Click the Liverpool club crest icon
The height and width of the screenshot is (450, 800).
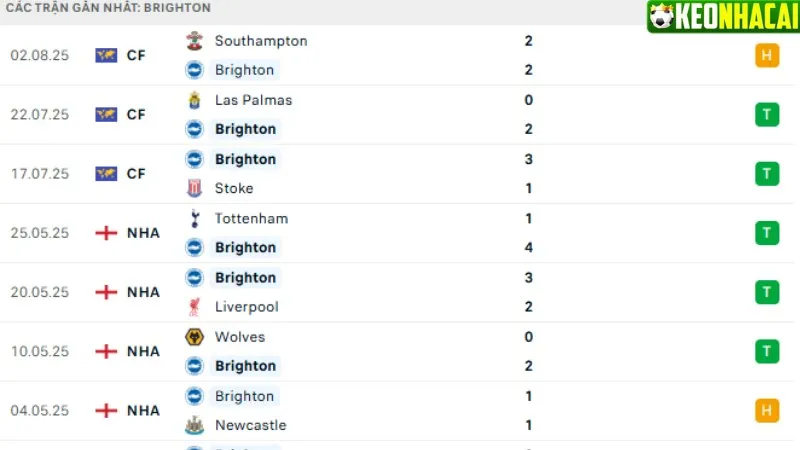pyautogui.click(x=194, y=307)
